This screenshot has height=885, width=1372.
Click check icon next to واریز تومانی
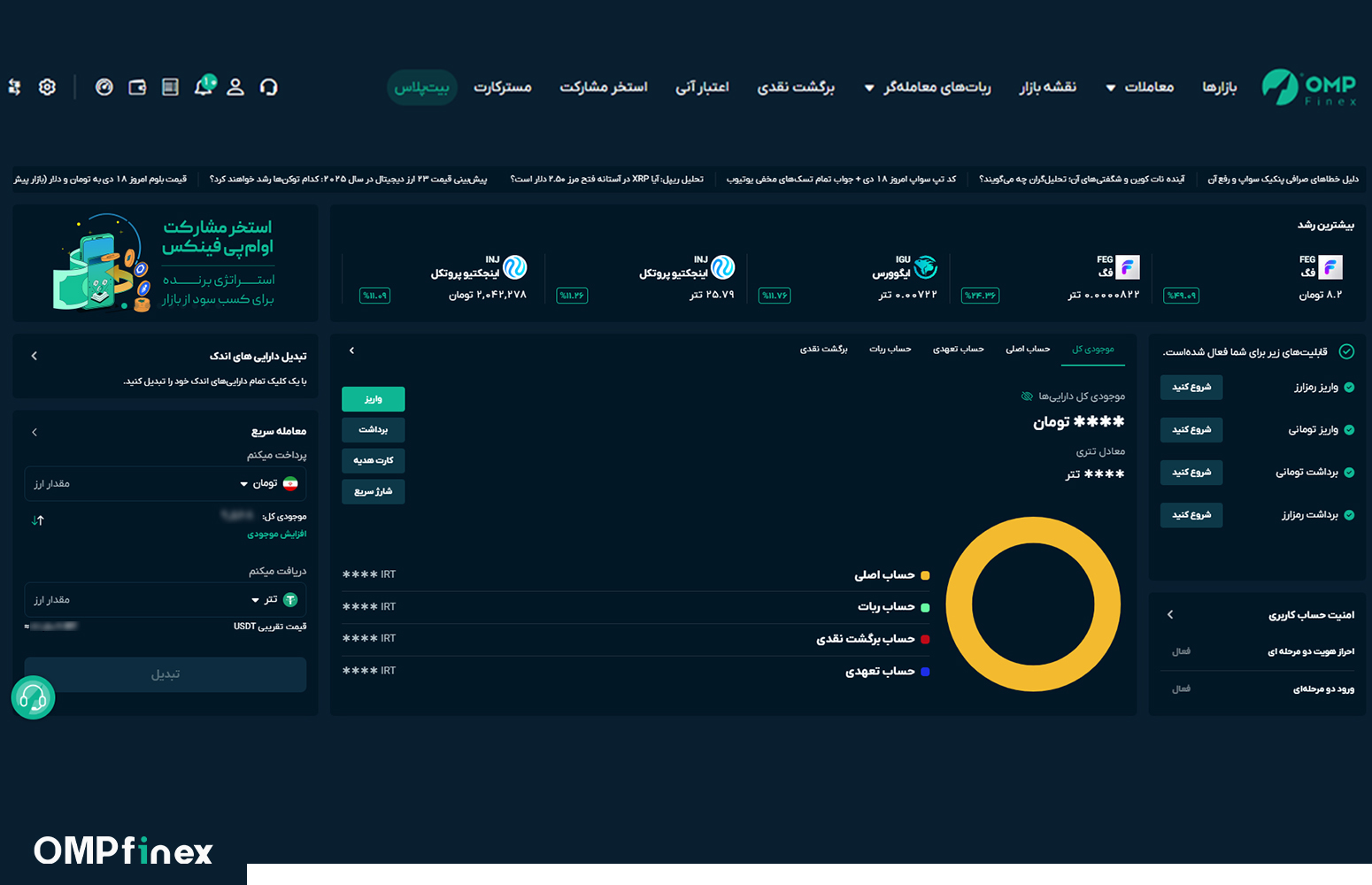(1349, 429)
